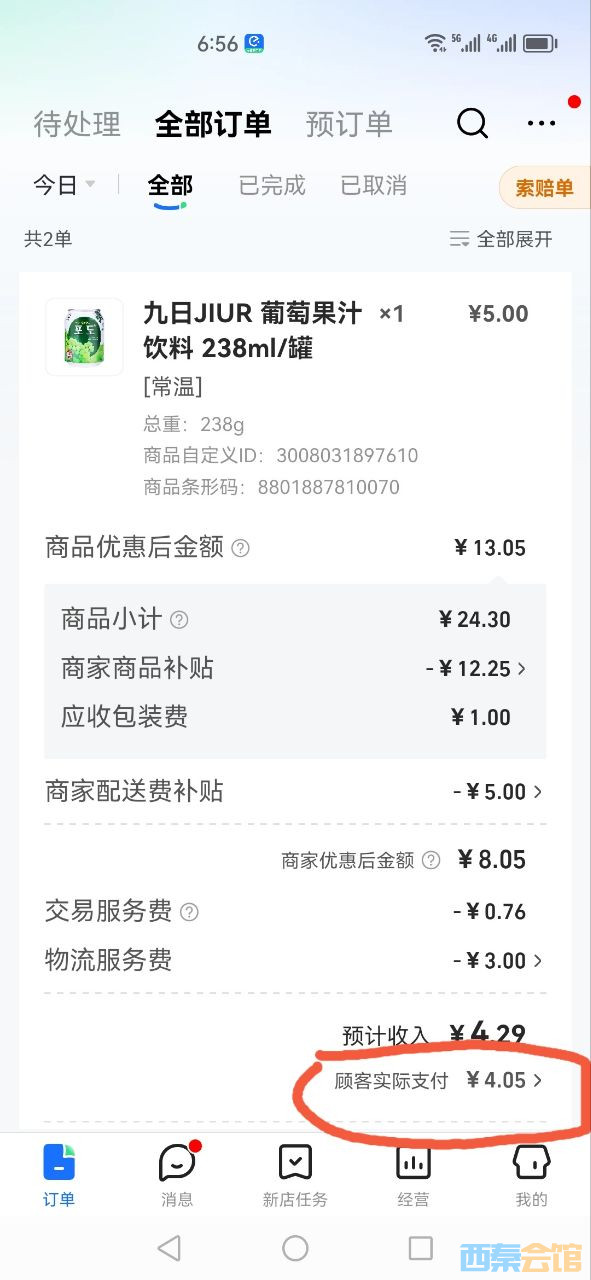Go to 我的 profile icon
This screenshot has width=591, height=1280.
(x=531, y=1175)
